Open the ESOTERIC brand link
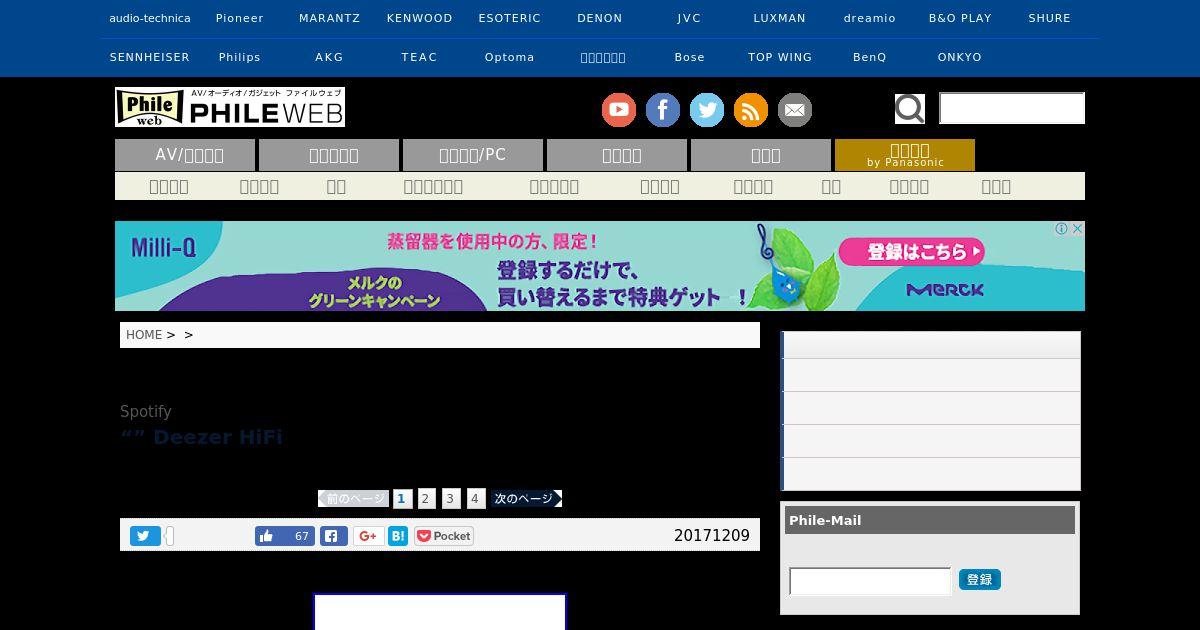 [510, 18]
